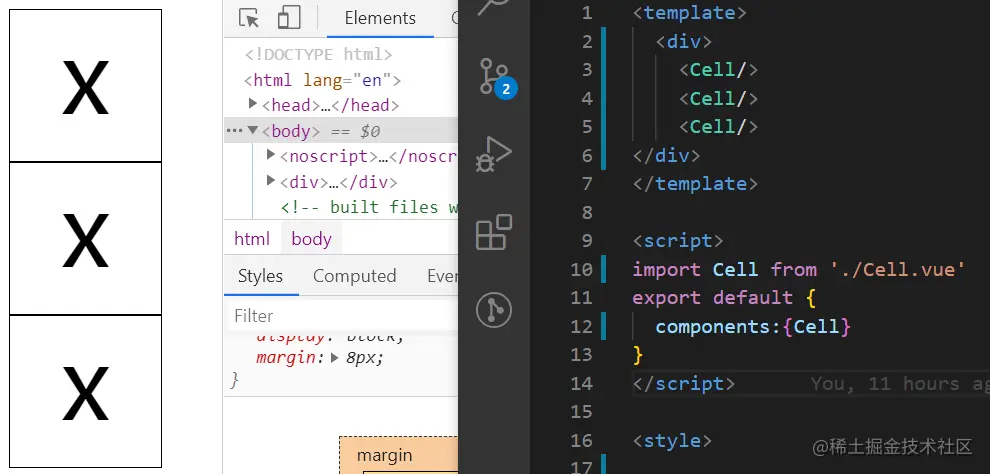
Task: Click the first X cell on the page
Action: [x=85, y=86]
